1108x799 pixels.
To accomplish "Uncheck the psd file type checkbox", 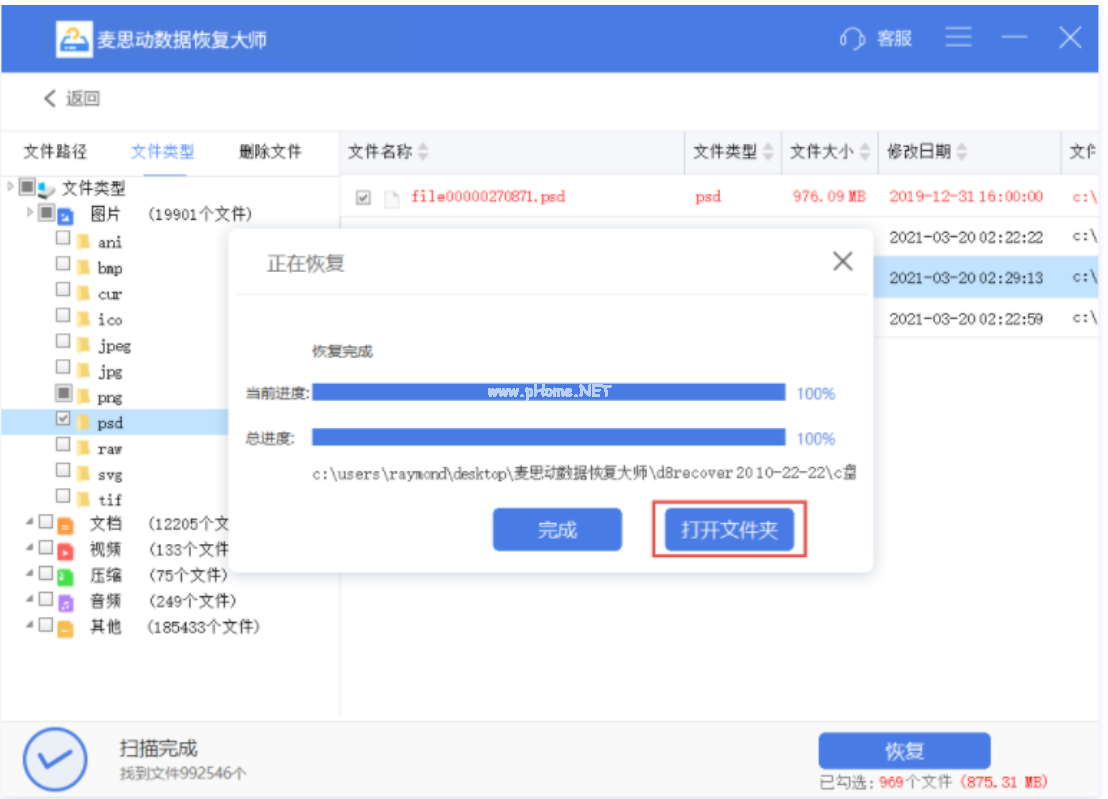I will point(63,419).
